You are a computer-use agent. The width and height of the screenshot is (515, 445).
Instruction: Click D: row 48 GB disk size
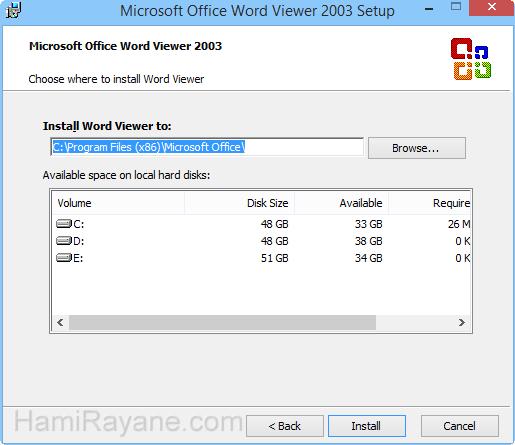click(x=274, y=241)
